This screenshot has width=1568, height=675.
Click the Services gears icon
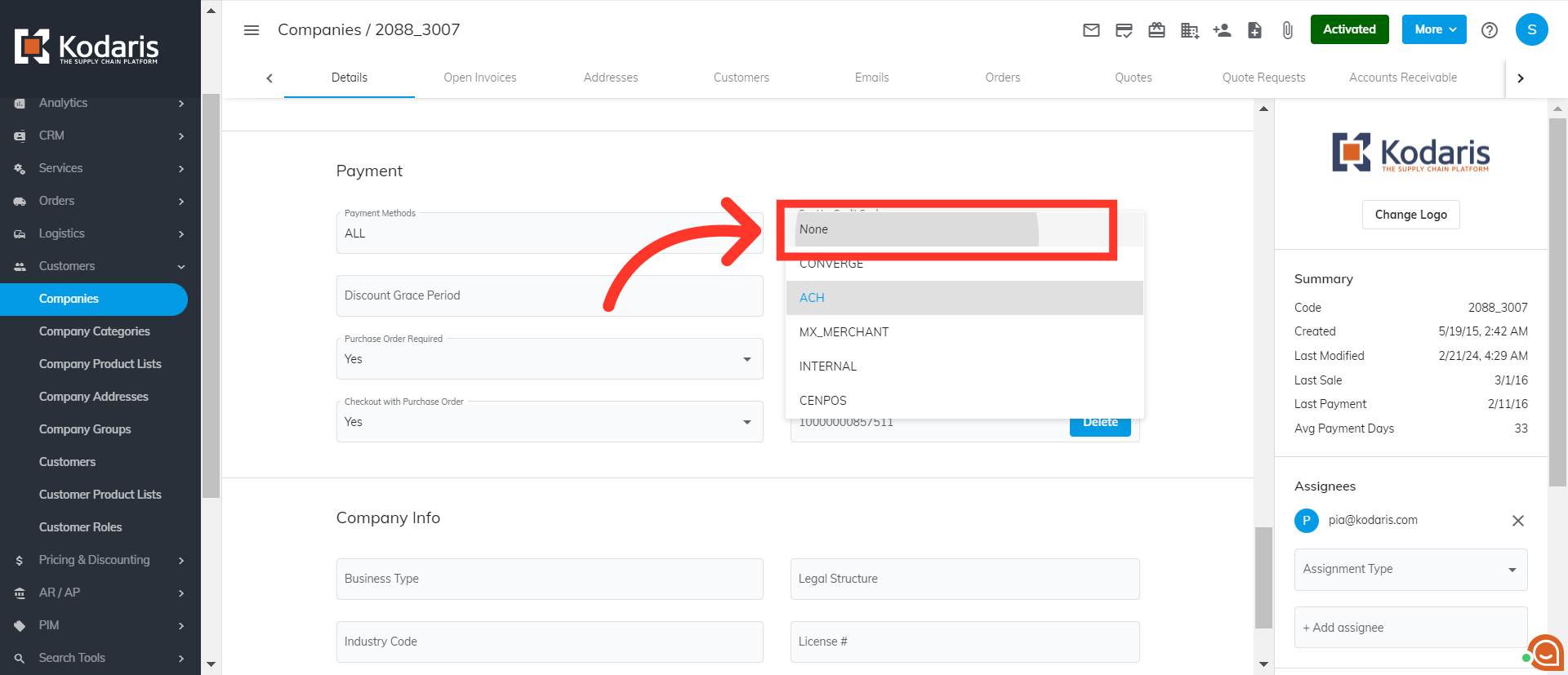(x=20, y=169)
